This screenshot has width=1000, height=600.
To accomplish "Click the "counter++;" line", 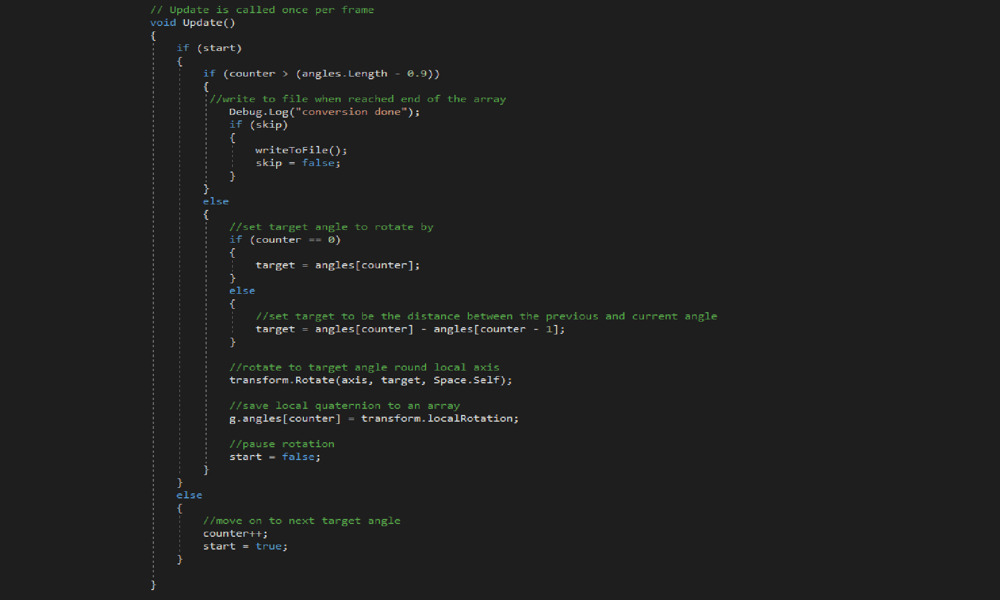I will click(235, 534).
